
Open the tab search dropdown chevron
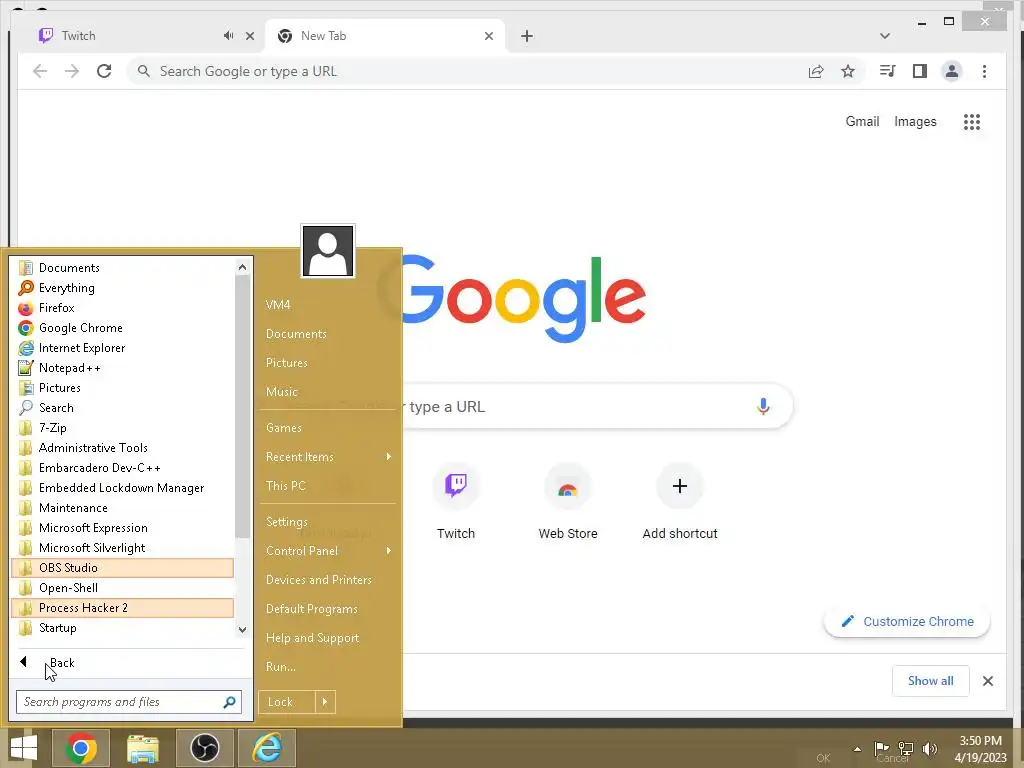click(x=885, y=36)
